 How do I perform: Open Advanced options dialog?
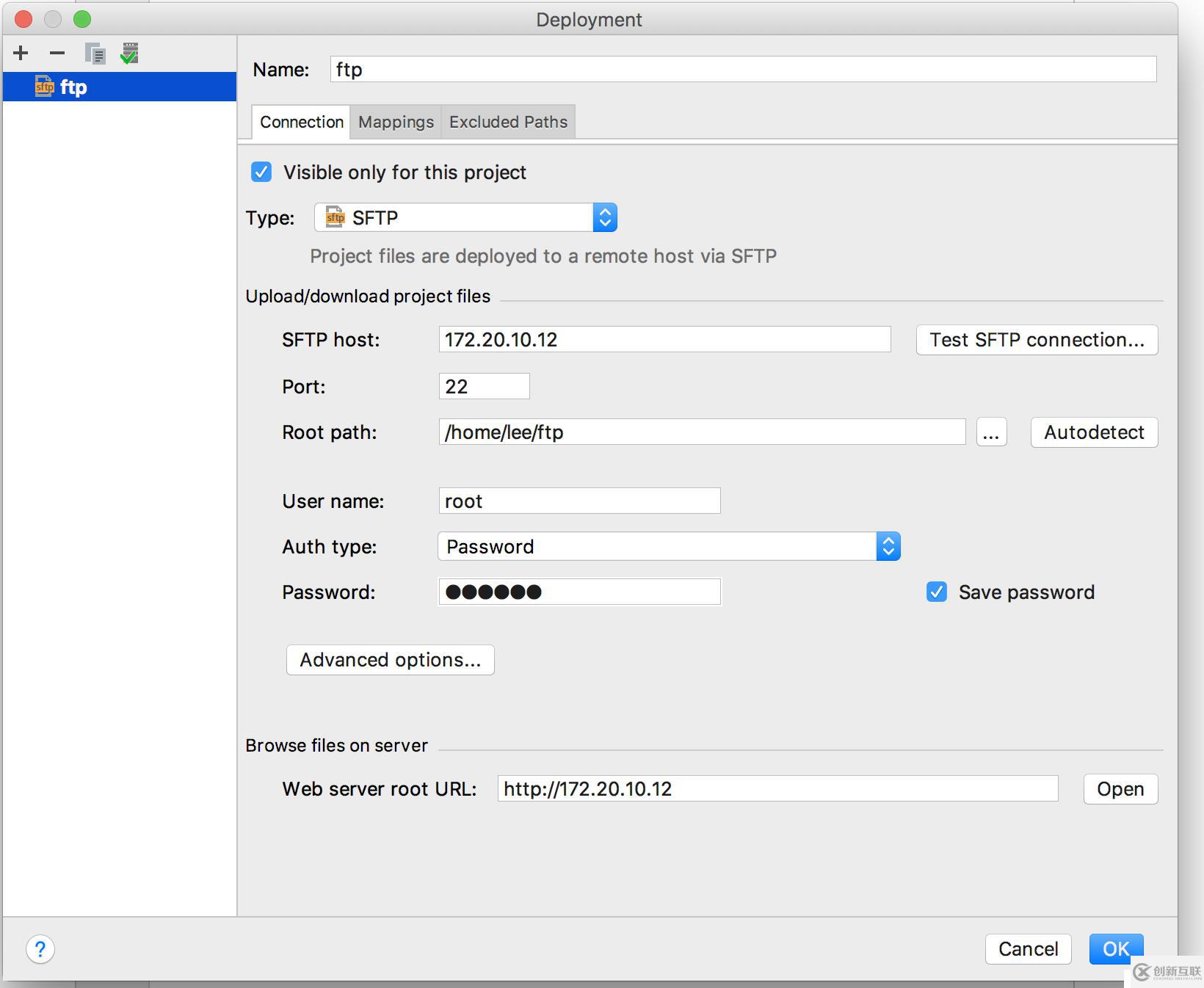click(390, 660)
